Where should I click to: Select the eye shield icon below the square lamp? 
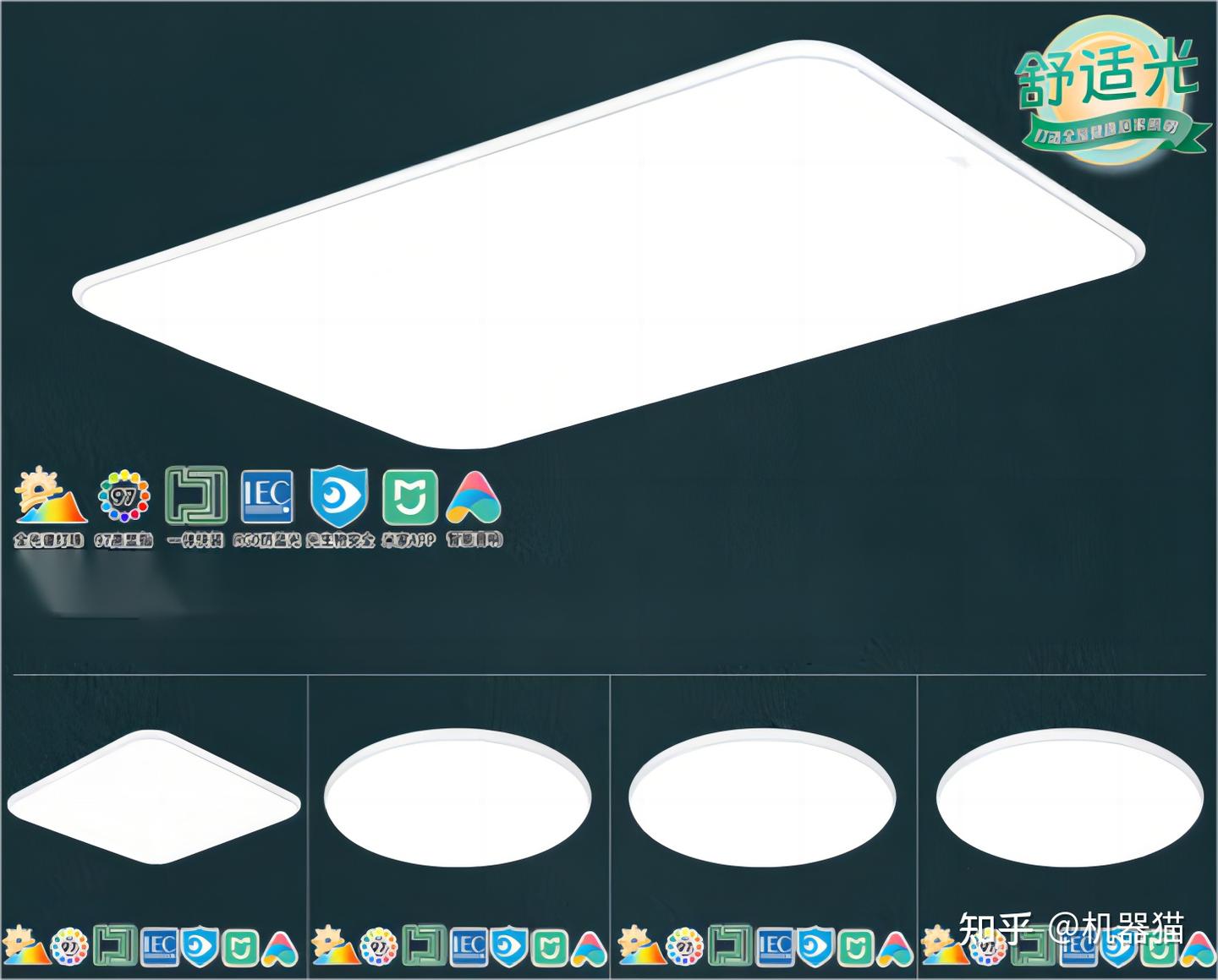coord(200,948)
